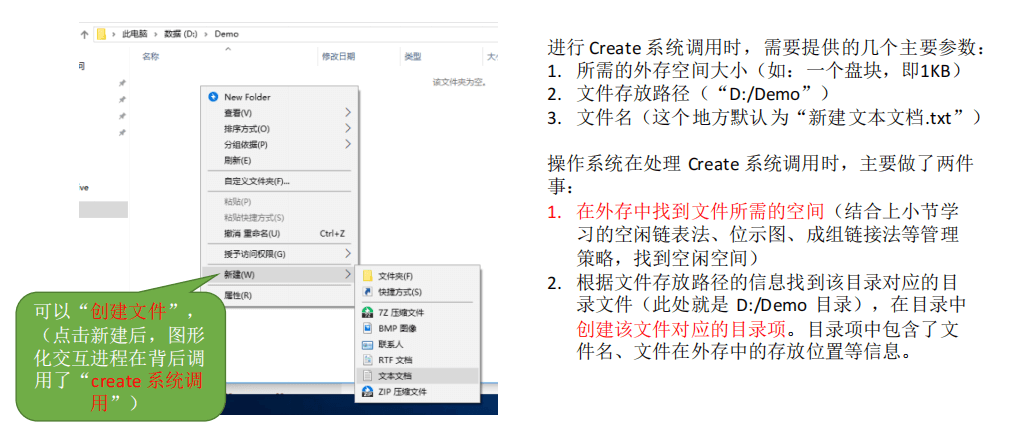Expand the 授予访问权限(G) submenu arrow
Viewport: 1032px width, 433px height.
(348, 253)
